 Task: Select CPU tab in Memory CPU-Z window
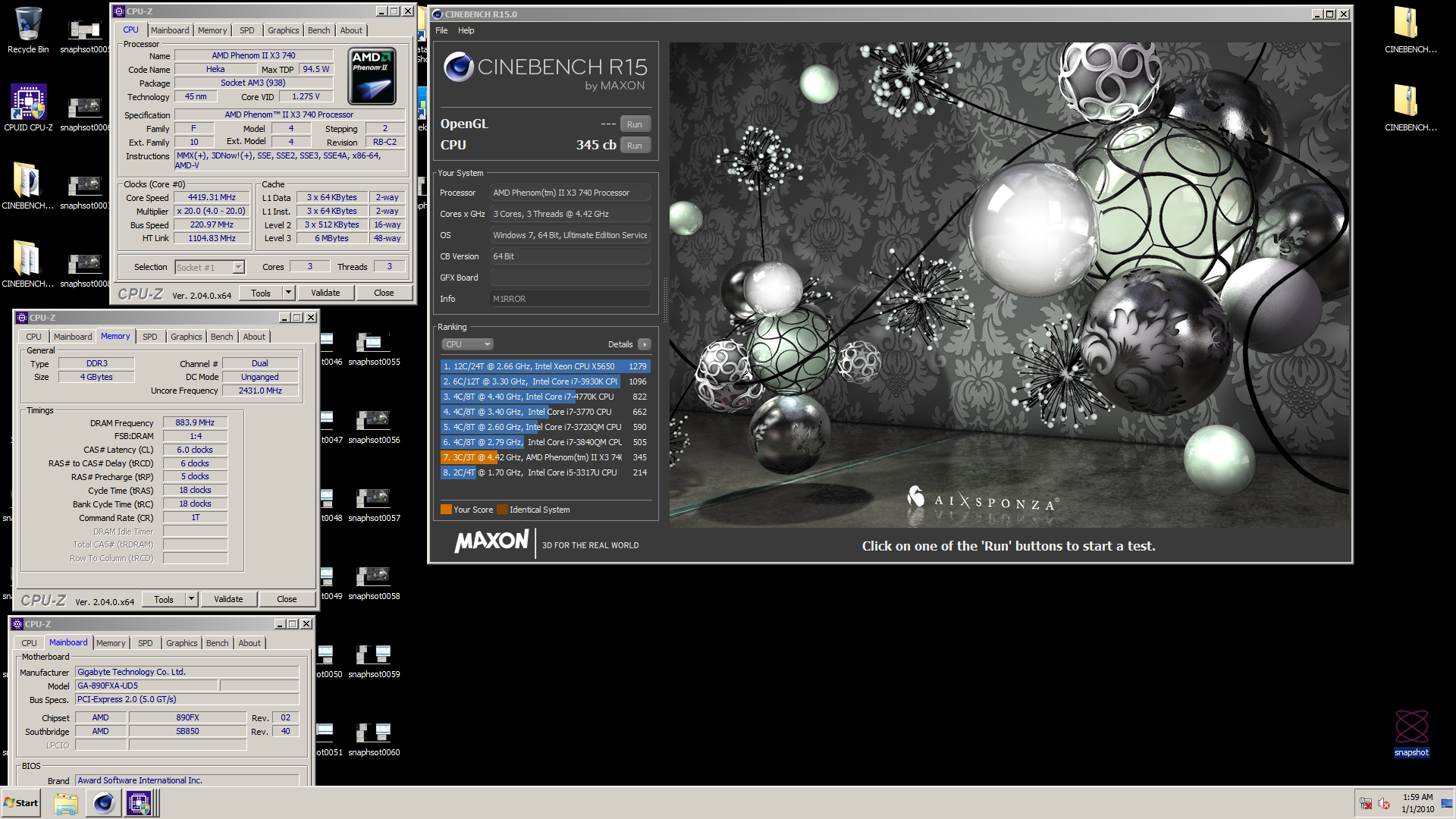tap(33, 337)
